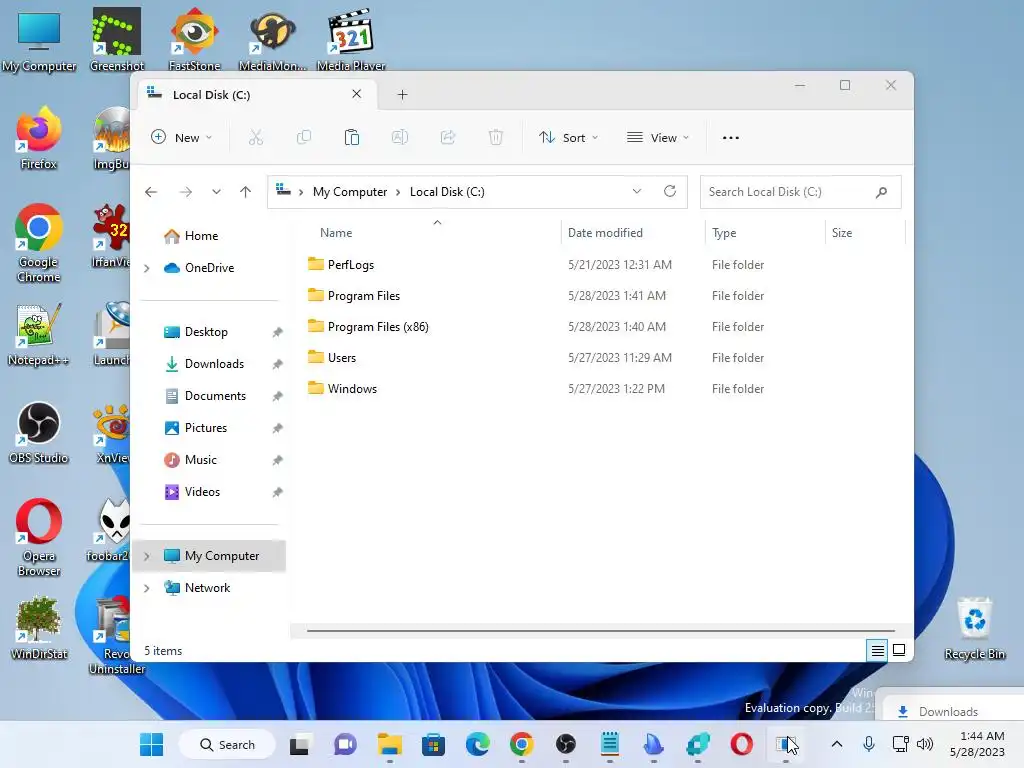Open the Sort dropdown menu
The image size is (1024, 768).
coord(568,138)
